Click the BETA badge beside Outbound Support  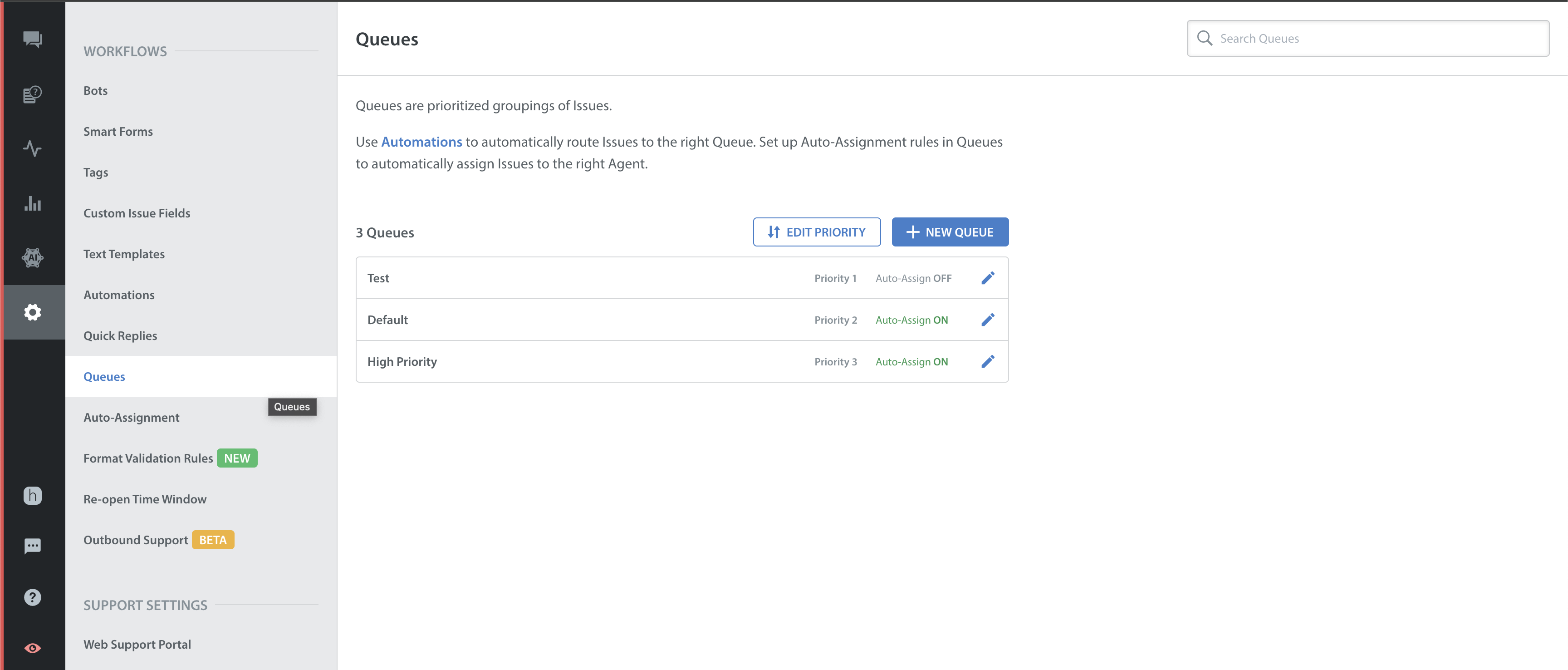(x=213, y=540)
